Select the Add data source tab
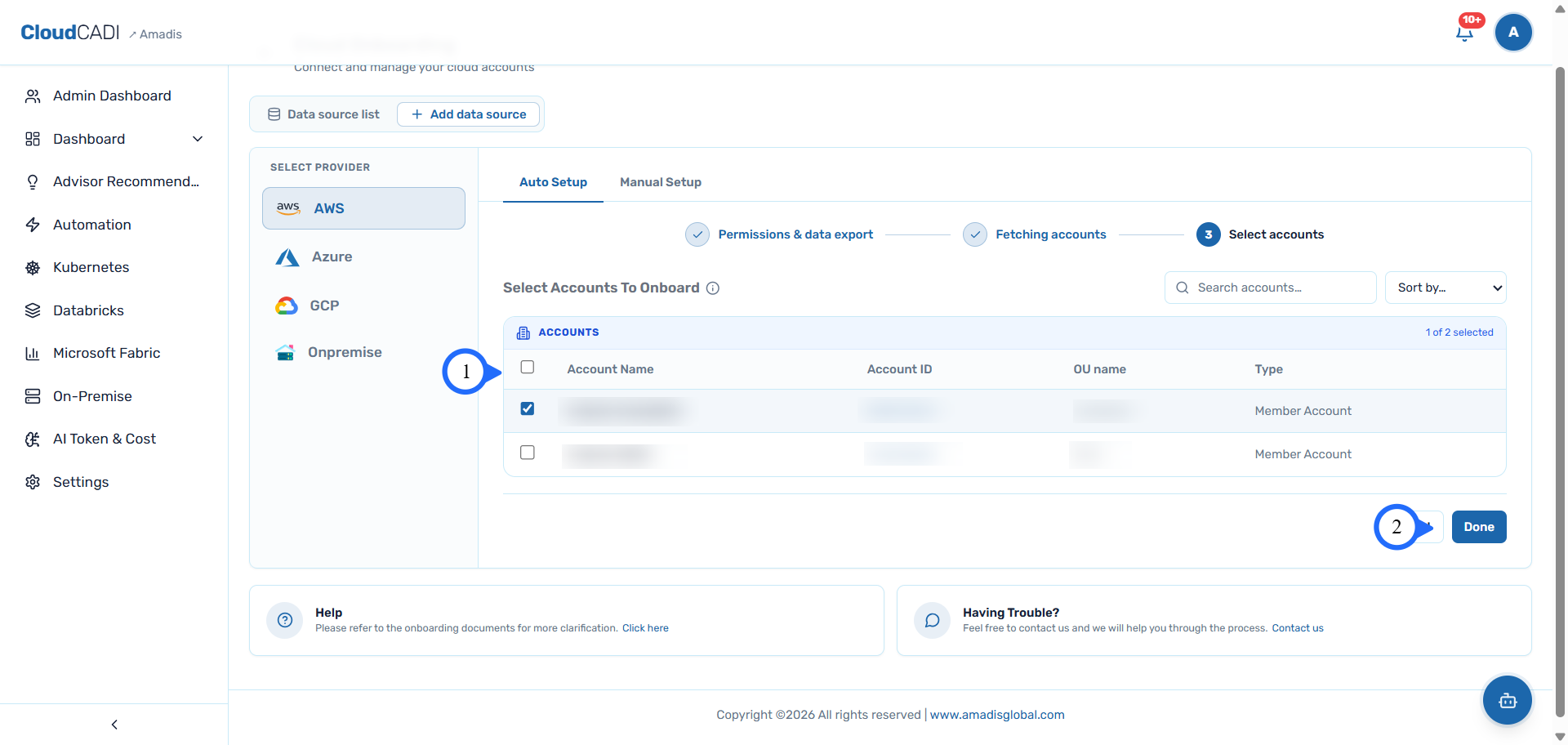 click(x=469, y=114)
